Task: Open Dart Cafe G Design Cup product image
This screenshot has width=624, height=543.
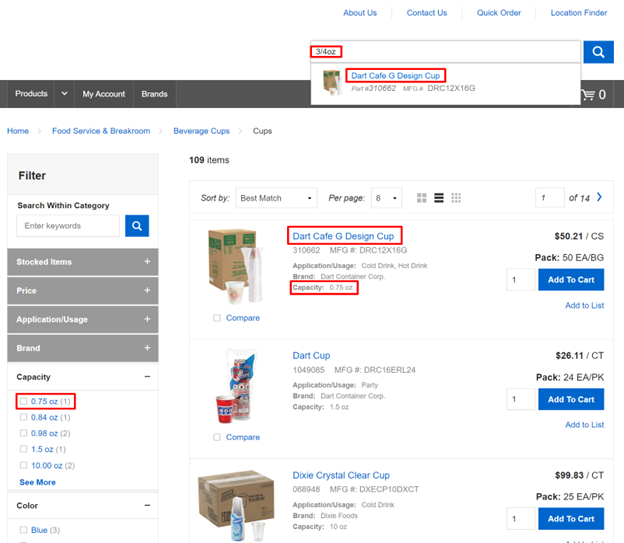Action: click(235, 266)
